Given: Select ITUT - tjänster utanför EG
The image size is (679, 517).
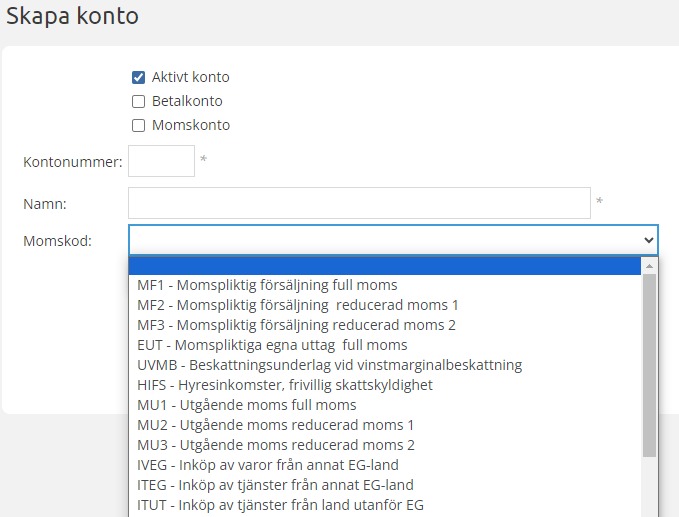Looking at the screenshot, I should 280,505.
